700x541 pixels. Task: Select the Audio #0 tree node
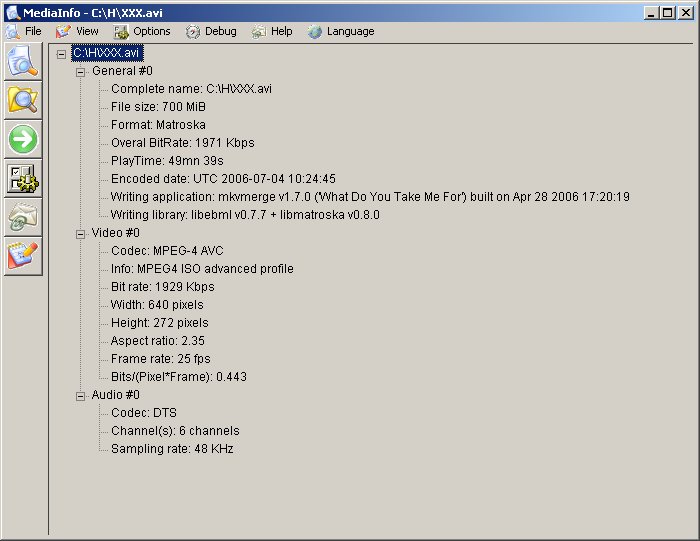pos(116,395)
